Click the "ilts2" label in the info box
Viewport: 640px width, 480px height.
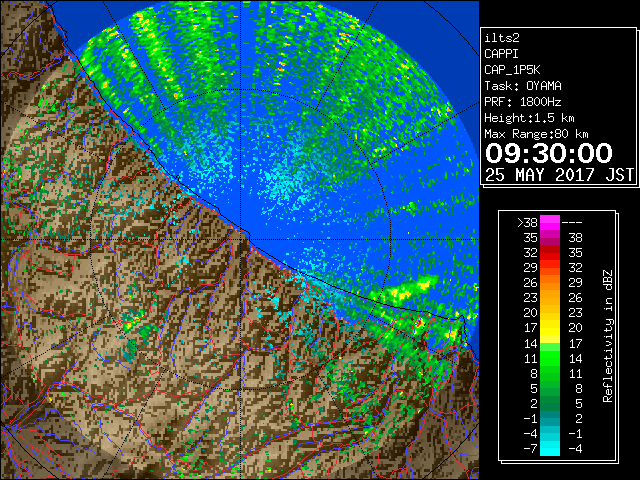click(x=502, y=38)
